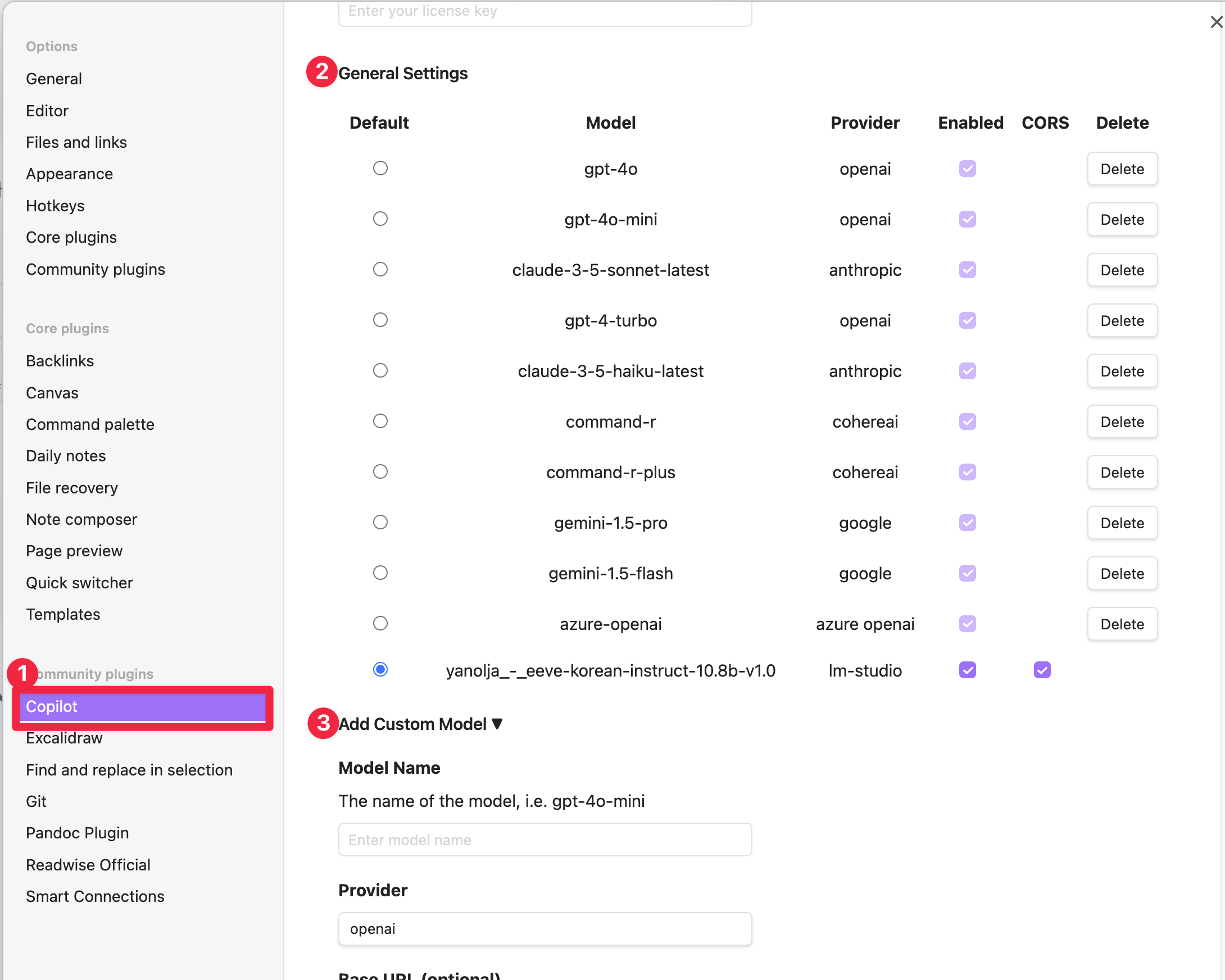Set gpt-4o as default model
Image resolution: width=1225 pixels, height=980 pixels.
tap(380, 168)
